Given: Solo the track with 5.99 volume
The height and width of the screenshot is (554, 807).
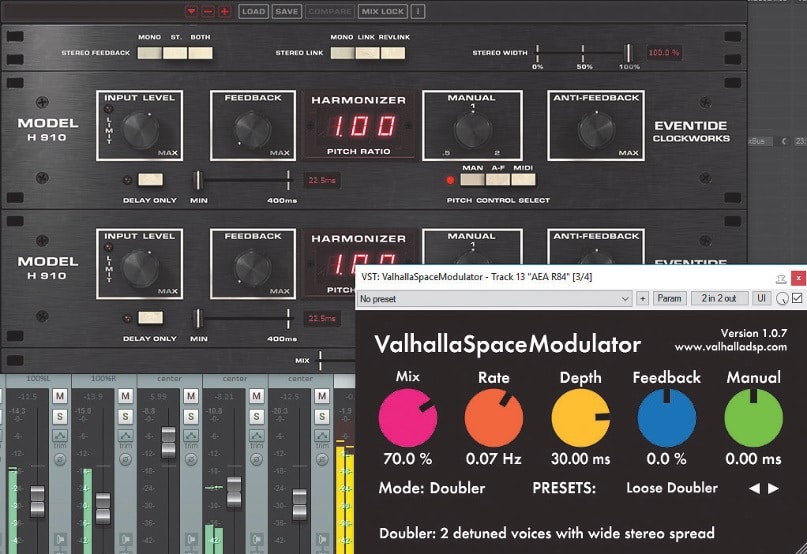Looking at the screenshot, I should click(191, 416).
